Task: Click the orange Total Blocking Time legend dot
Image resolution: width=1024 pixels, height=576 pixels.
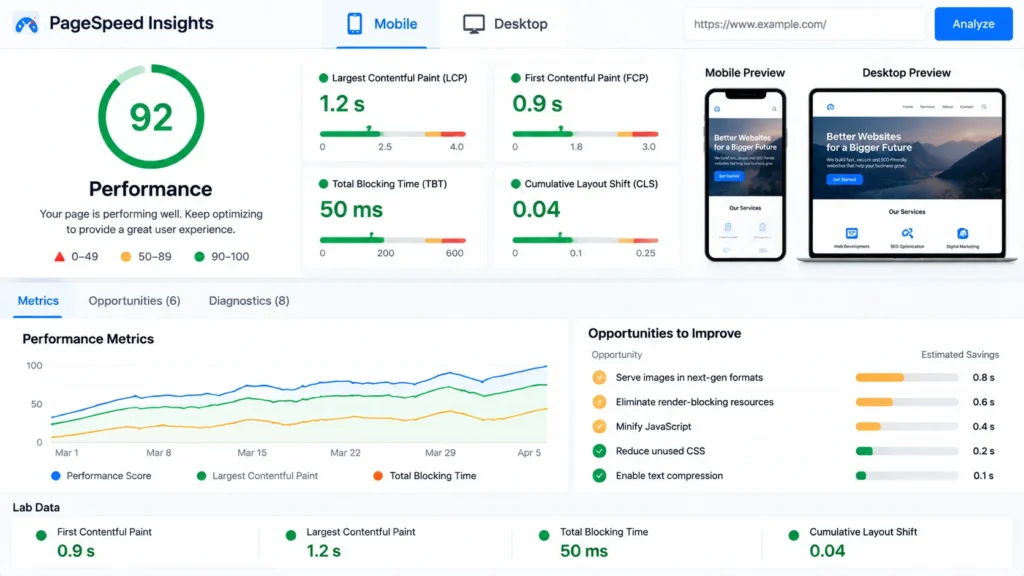Action: click(378, 476)
